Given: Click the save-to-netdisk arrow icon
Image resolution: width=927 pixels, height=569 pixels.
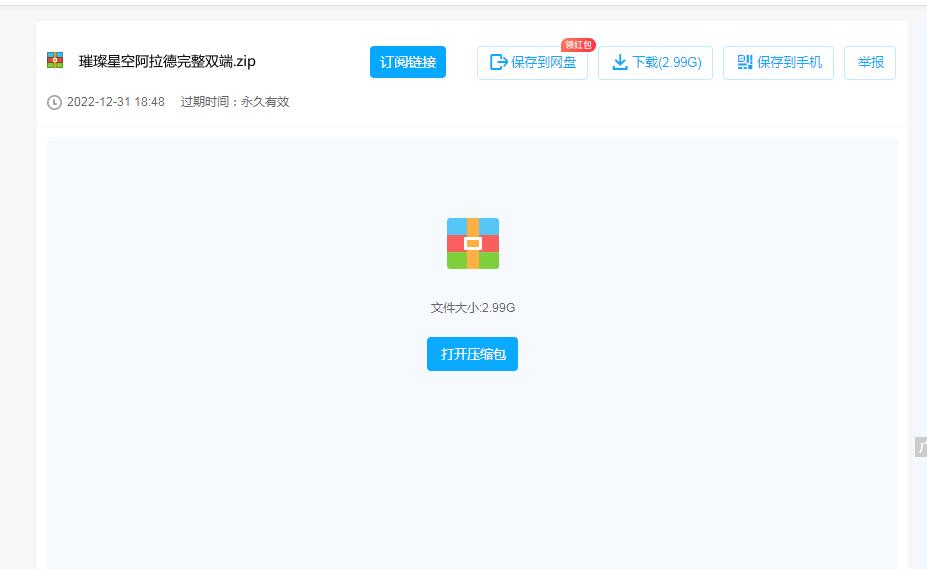Looking at the screenshot, I should (x=498, y=62).
